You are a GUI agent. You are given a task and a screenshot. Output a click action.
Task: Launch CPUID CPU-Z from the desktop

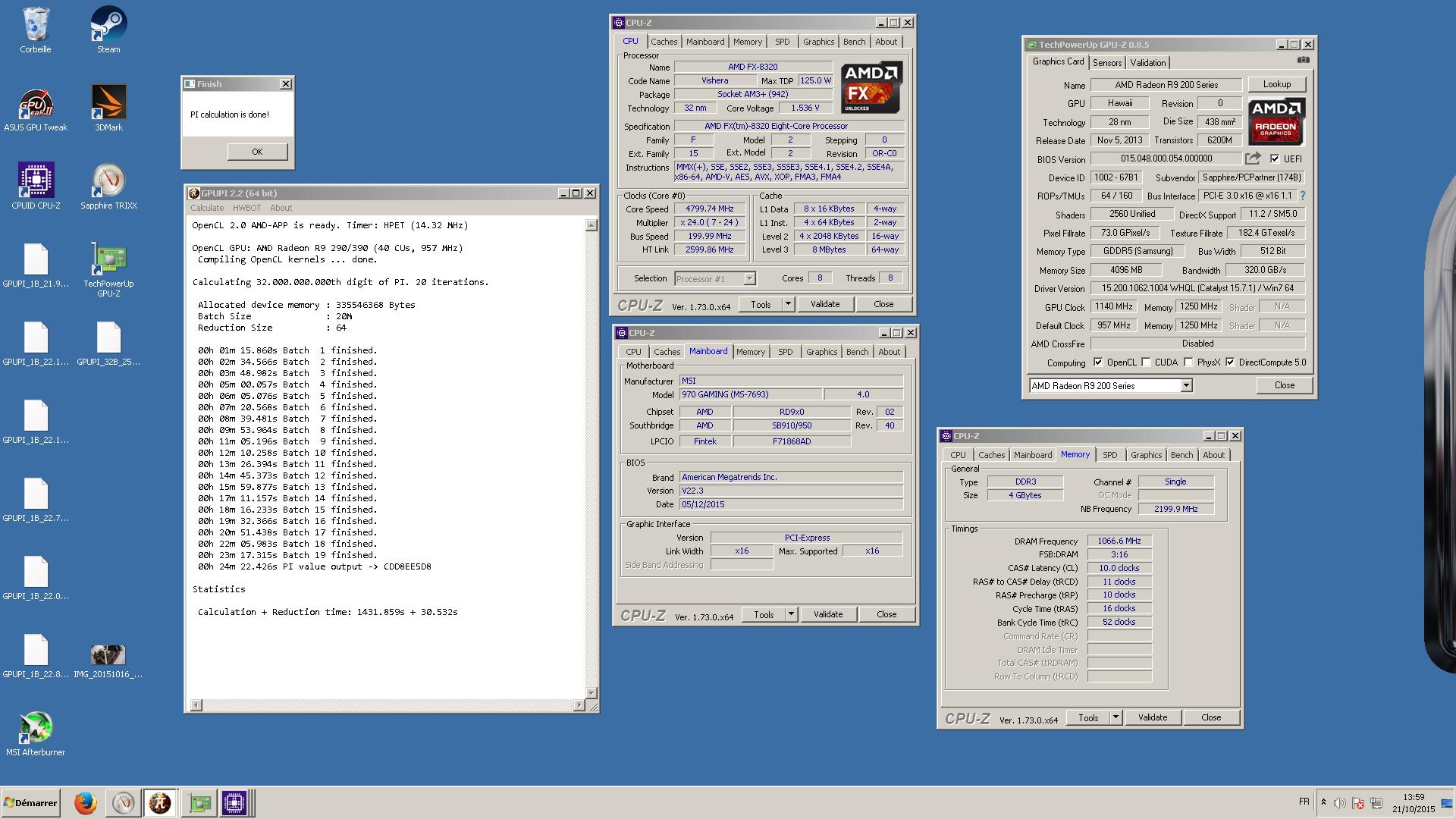36,187
